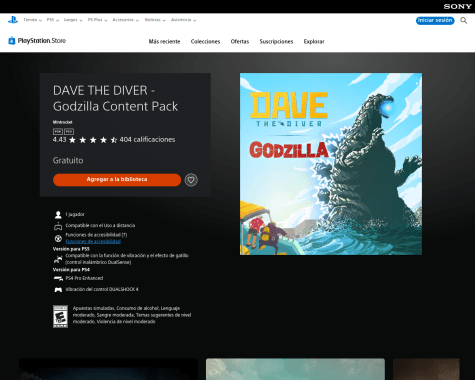Open the Ofertas tab
The width and height of the screenshot is (475, 380).
[240, 42]
